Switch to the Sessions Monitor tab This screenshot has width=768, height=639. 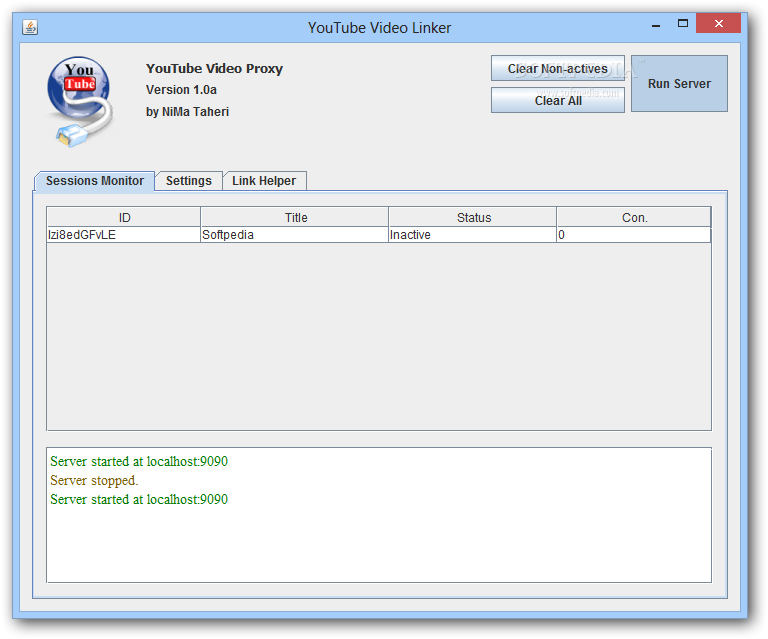tap(95, 181)
